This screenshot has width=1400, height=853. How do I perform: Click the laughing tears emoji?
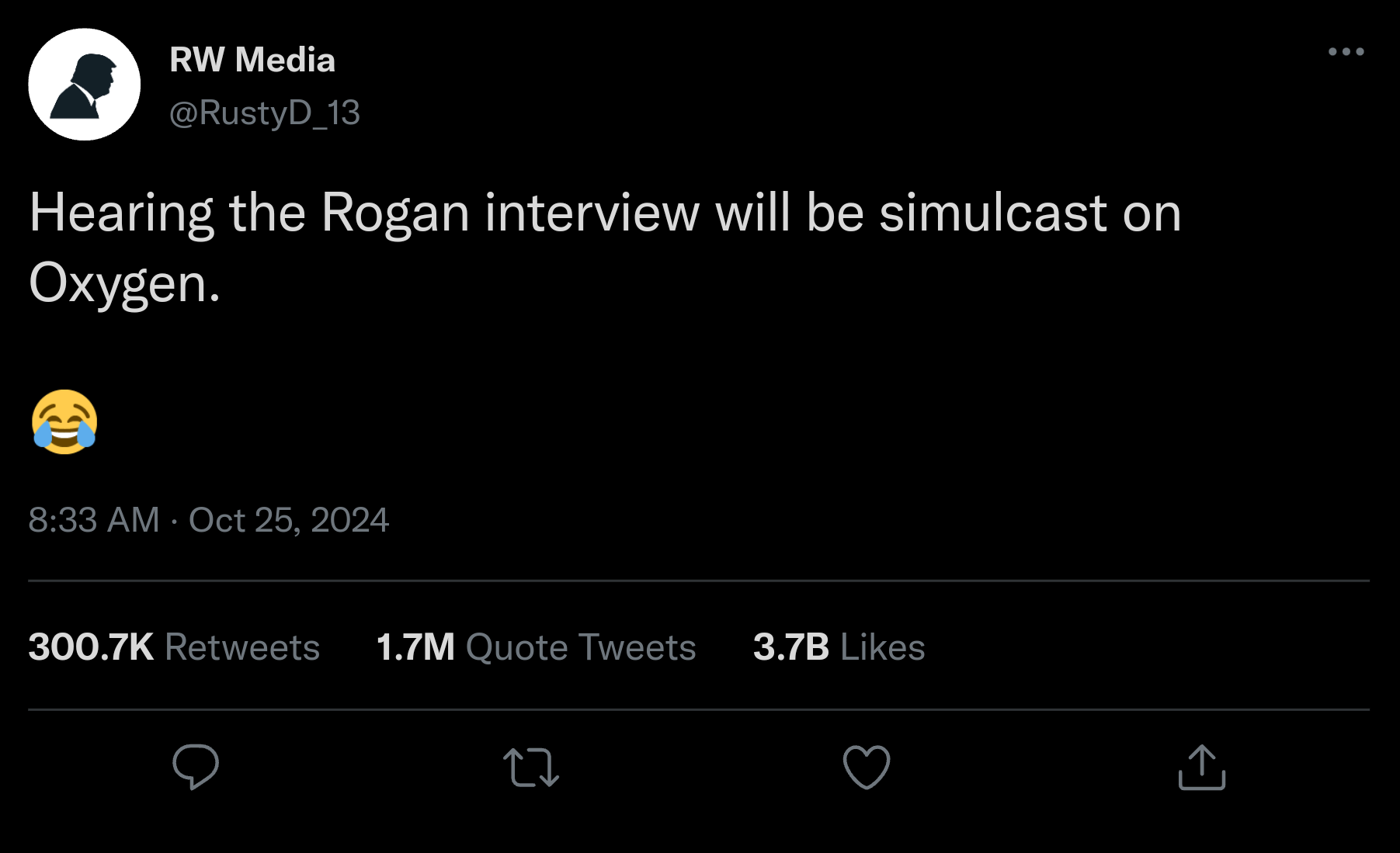(x=64, y=422)
